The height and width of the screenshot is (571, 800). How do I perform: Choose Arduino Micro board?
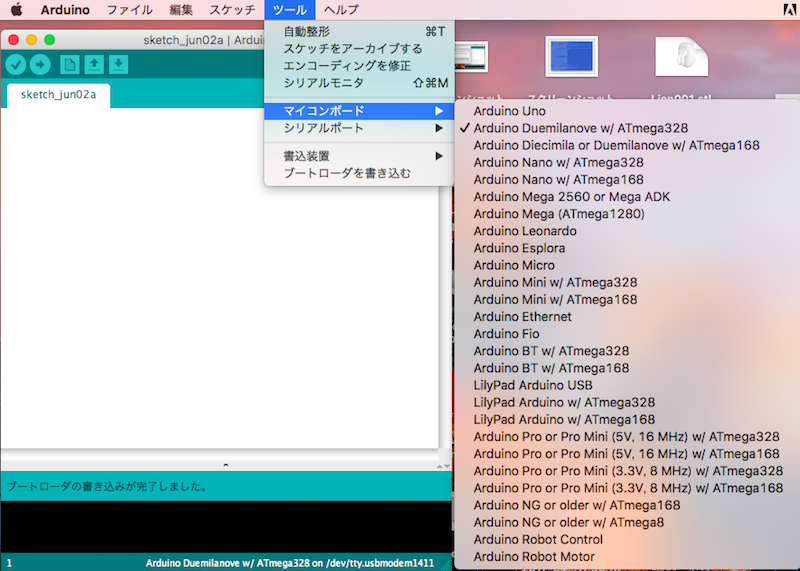pos(627,265)
